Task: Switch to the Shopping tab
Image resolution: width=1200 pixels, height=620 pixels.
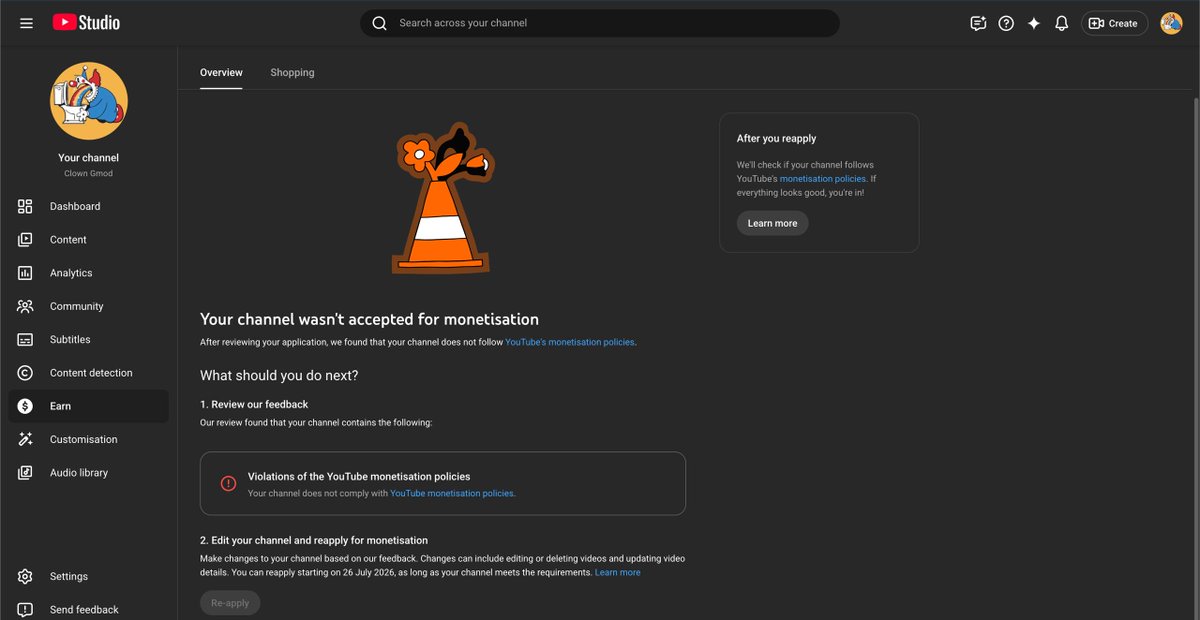Action: coord(292,72)
